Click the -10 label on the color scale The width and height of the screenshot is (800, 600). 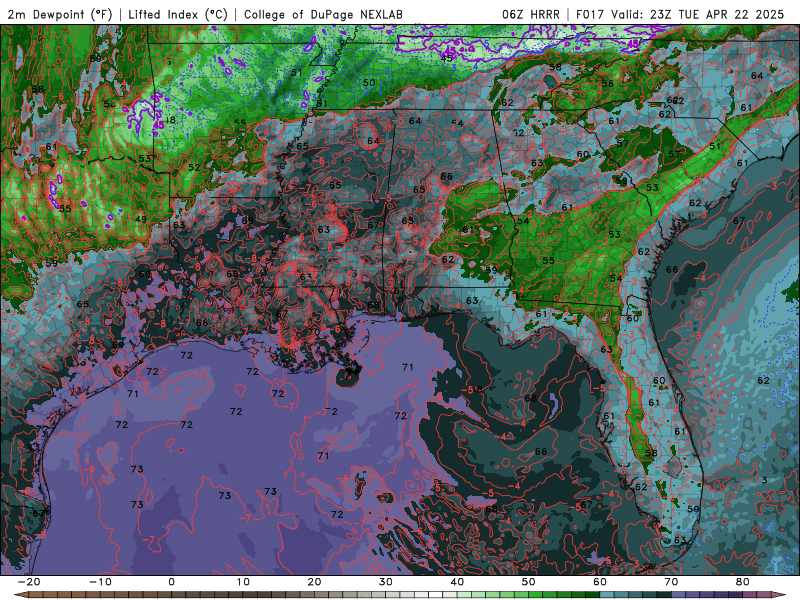tap(100, 582)
